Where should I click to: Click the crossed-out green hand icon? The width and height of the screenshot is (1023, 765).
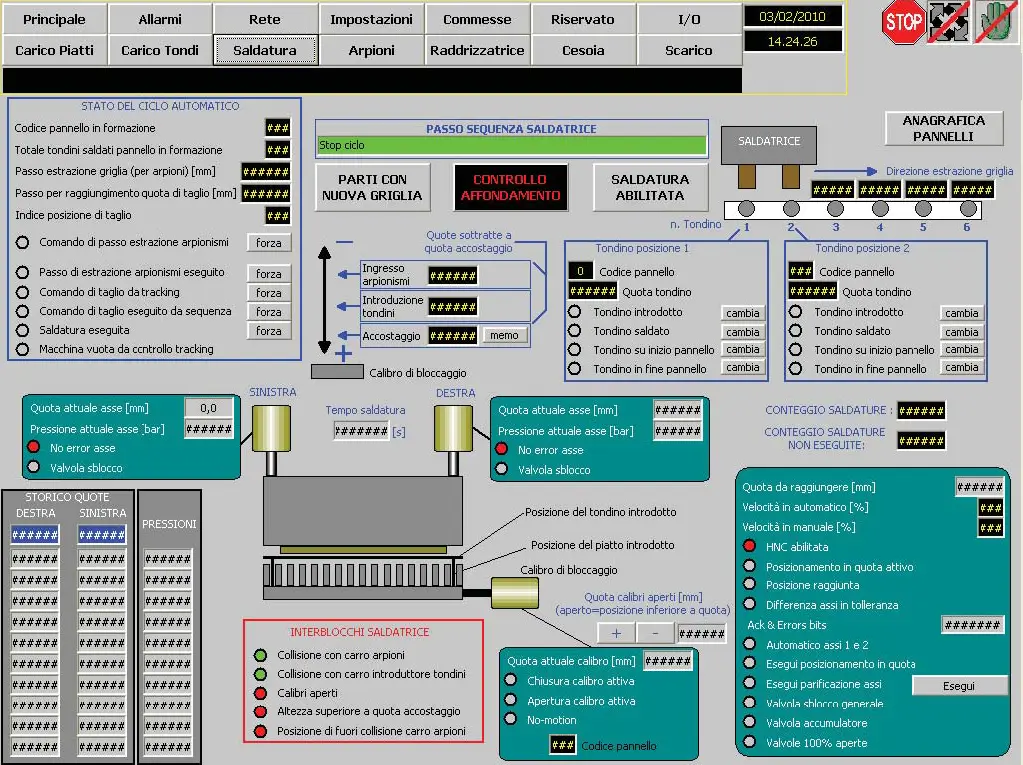click(x=995, y=23)
